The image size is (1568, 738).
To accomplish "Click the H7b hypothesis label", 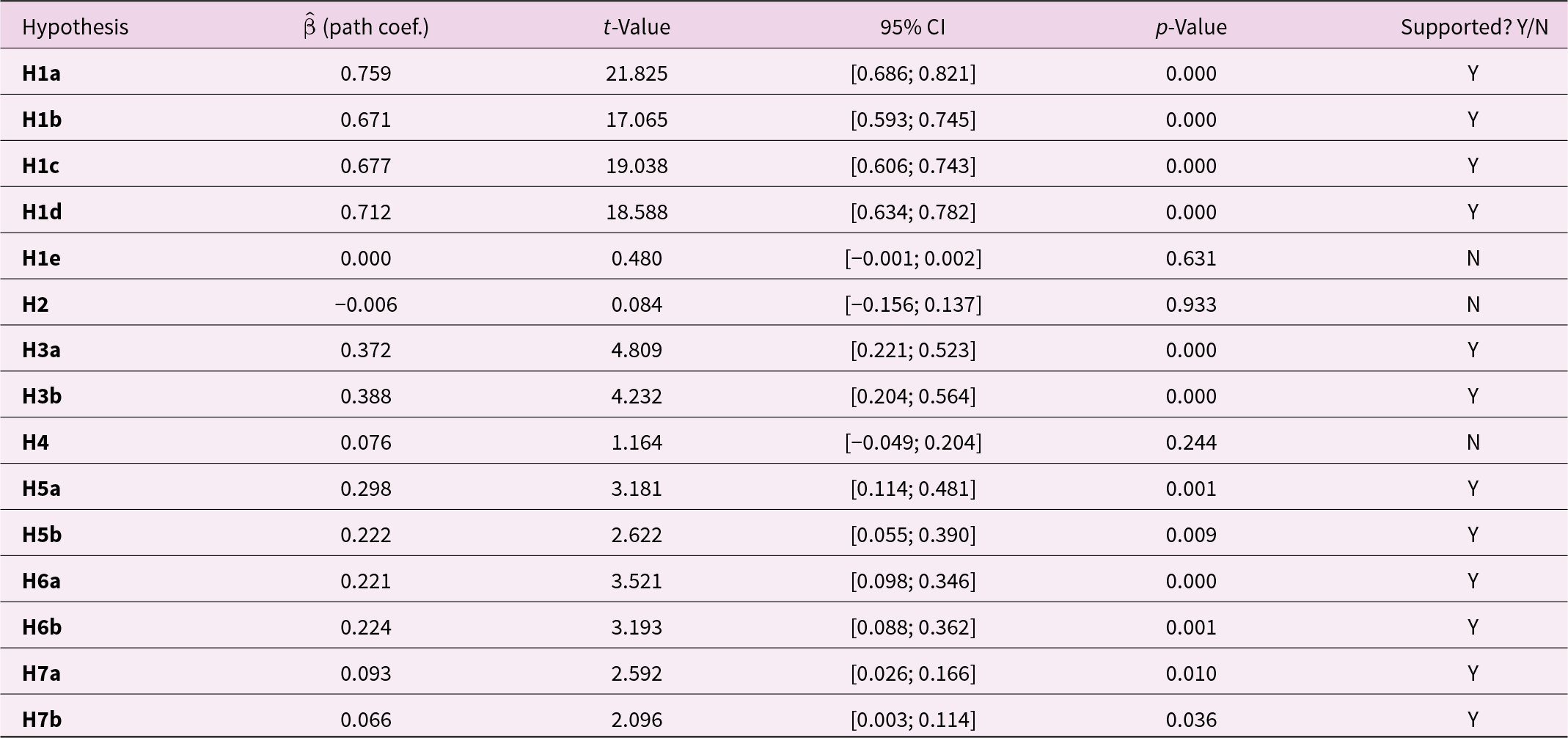I will 42,720.
